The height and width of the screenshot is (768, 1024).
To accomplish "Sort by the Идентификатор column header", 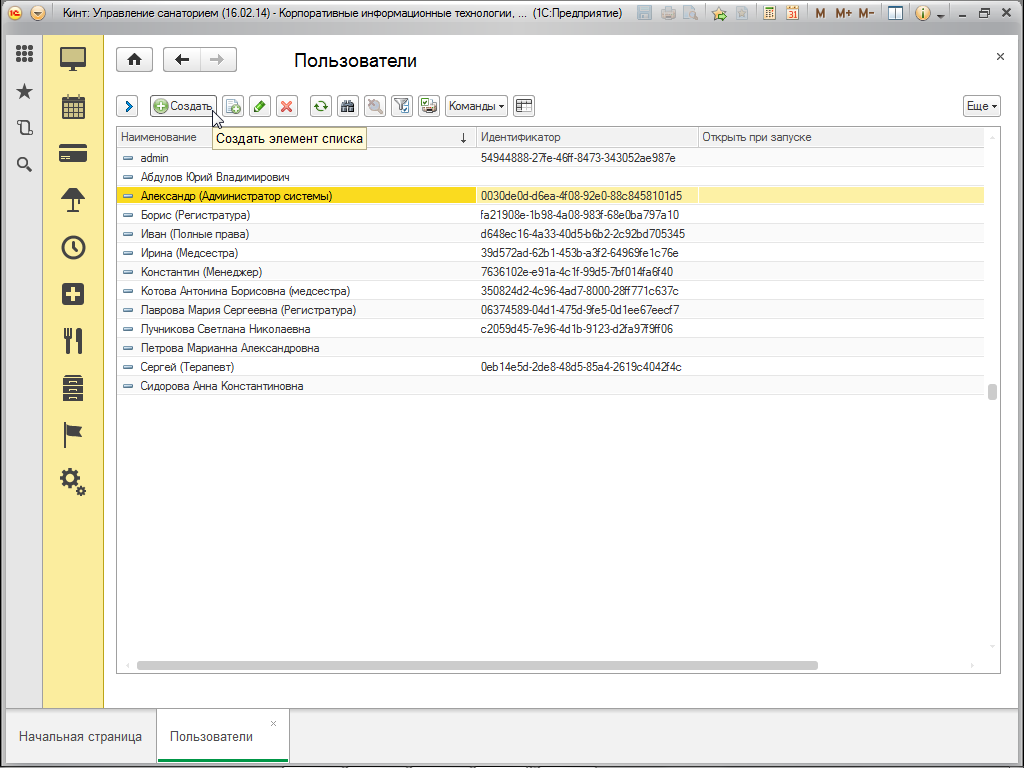I will [x=586, y=137].
